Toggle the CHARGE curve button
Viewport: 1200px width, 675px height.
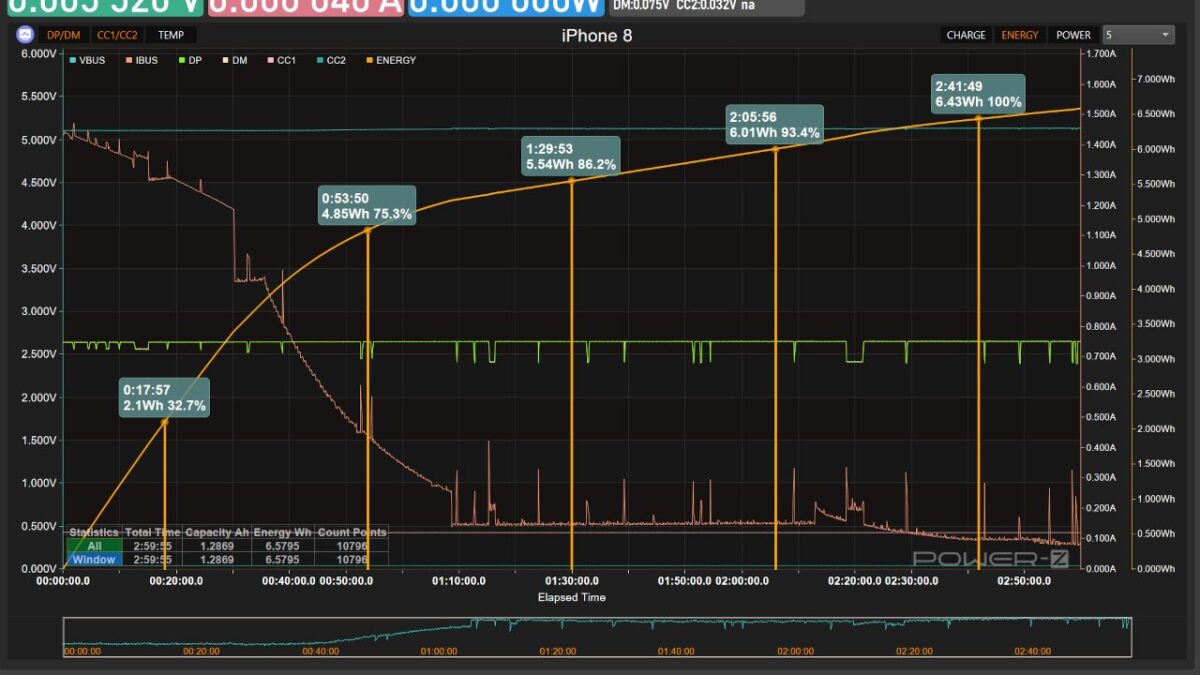[x=966, y=35]
